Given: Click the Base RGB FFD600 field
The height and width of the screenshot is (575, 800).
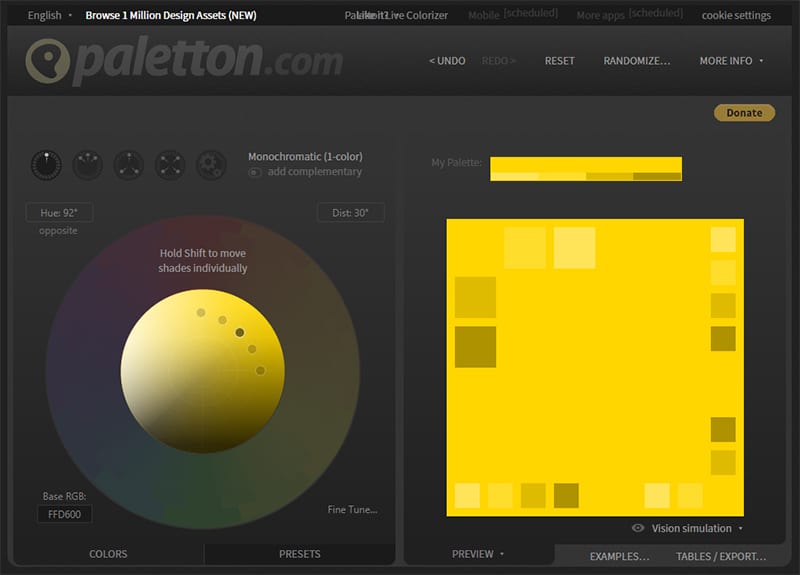Looking at the screenshot, I should (64, 514).
